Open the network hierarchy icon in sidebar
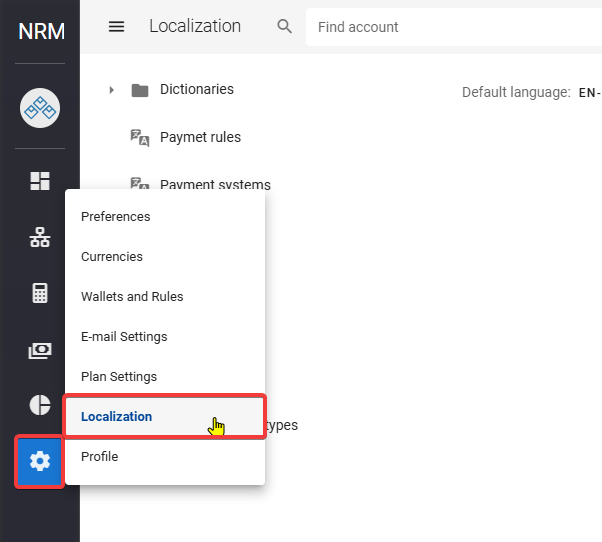Viewport: 602px width, 542px height. point(40,237)
